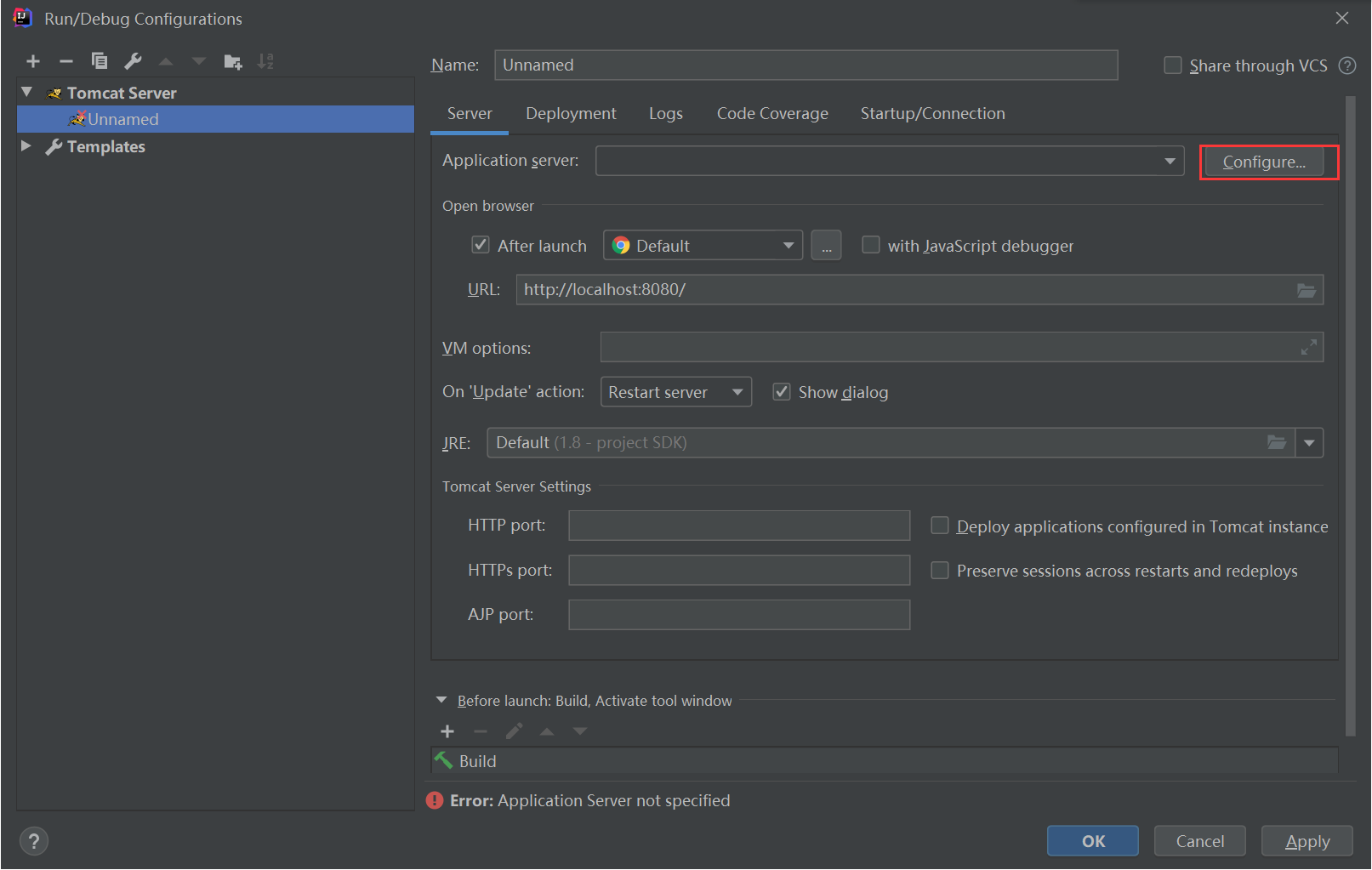Create new folder for configurations
The height and width of the screenshot is (870, 1372).
233,61
